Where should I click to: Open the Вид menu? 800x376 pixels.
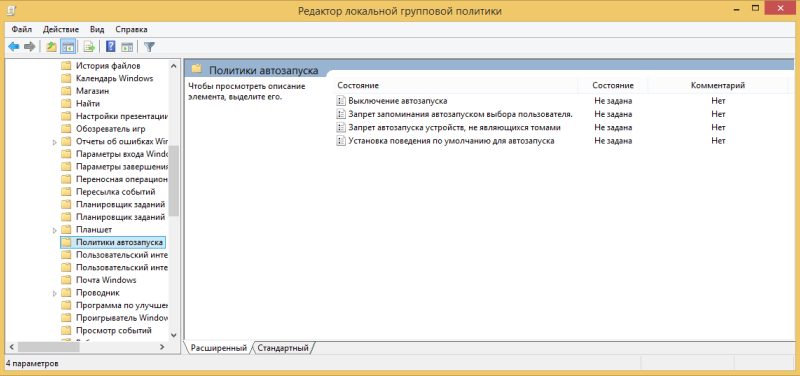pos(97,29)
